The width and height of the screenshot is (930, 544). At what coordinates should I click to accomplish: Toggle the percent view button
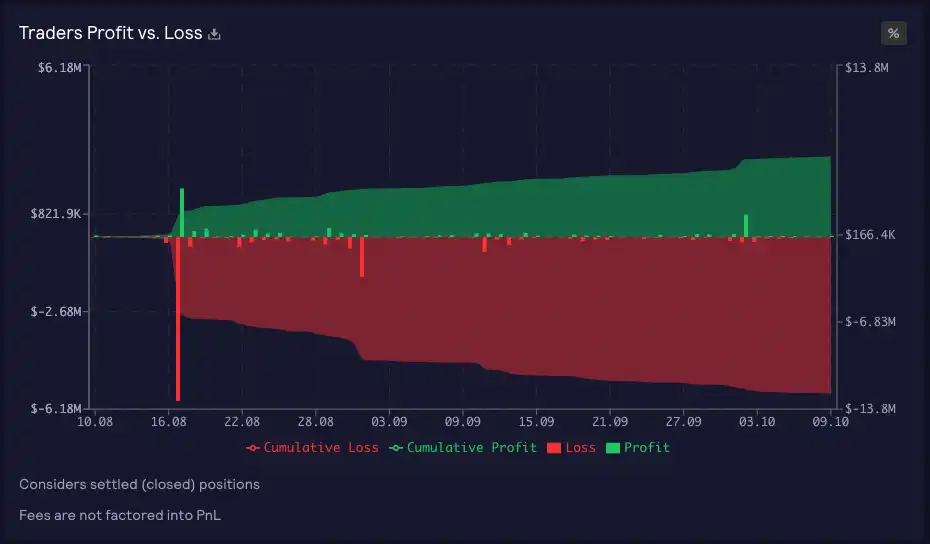[893, 33]
